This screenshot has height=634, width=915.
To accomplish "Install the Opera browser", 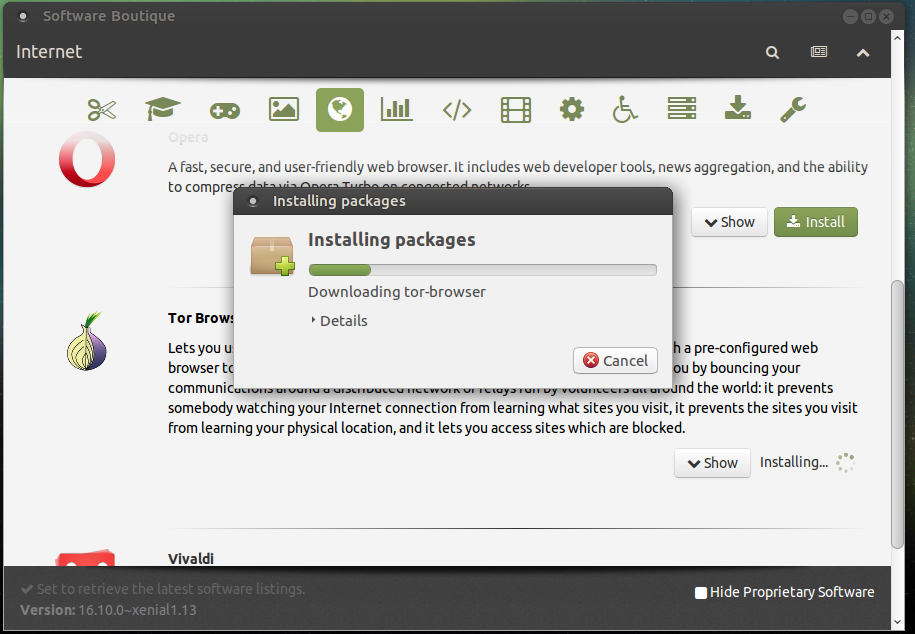I will tap(816, 222).
